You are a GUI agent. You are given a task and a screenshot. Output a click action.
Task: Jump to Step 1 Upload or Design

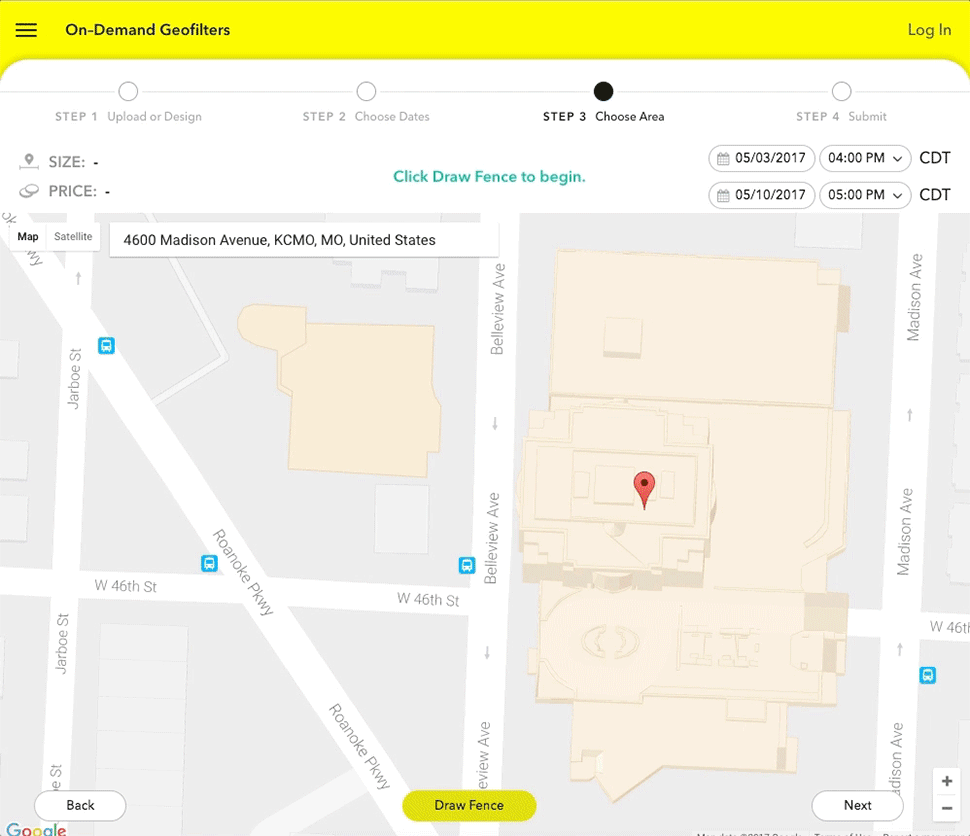coord(128,91)
